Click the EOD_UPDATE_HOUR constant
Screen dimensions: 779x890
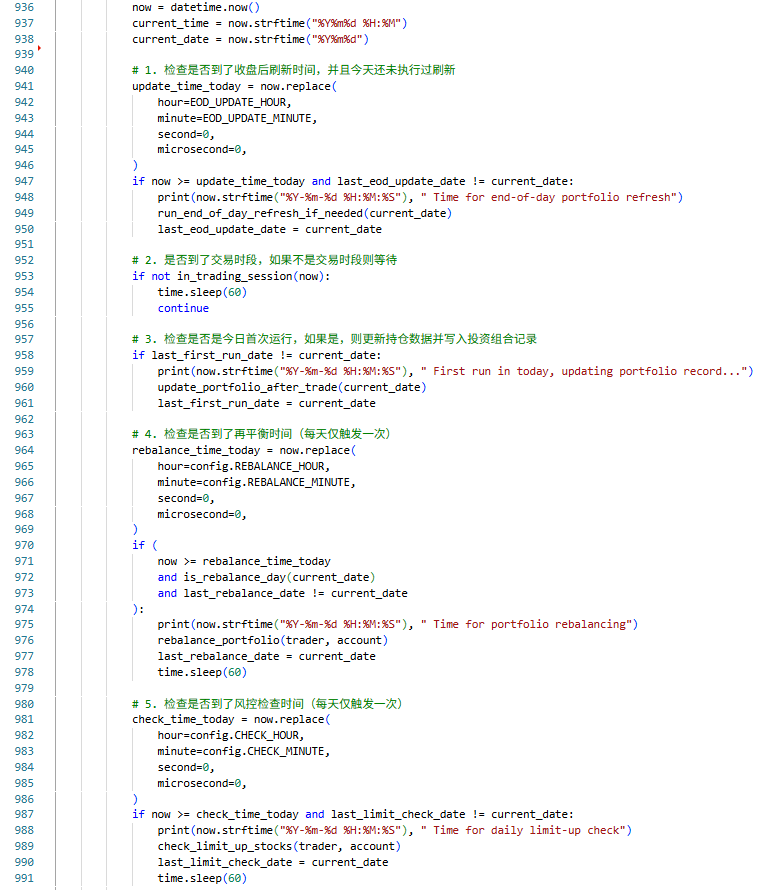240,102
